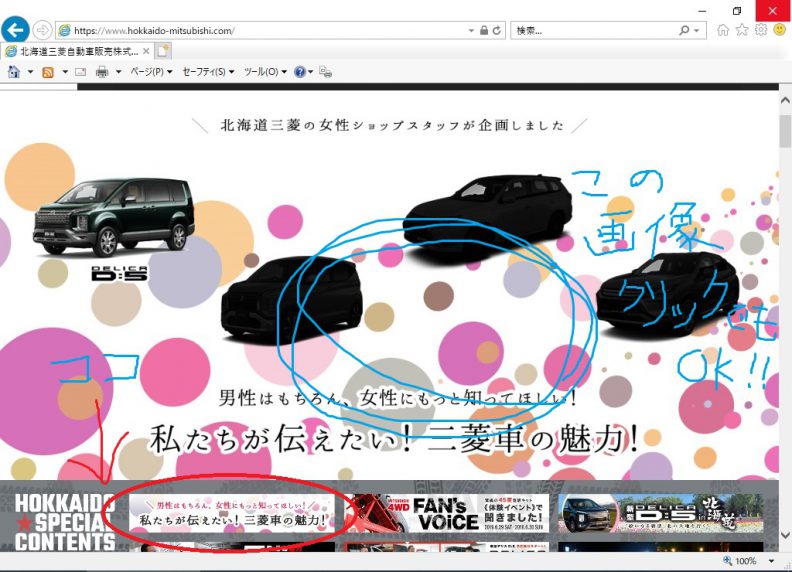Open a new tab button
The width and height of the screenshot is (792, 572).
pyautogui.click(x=163, y=51)
